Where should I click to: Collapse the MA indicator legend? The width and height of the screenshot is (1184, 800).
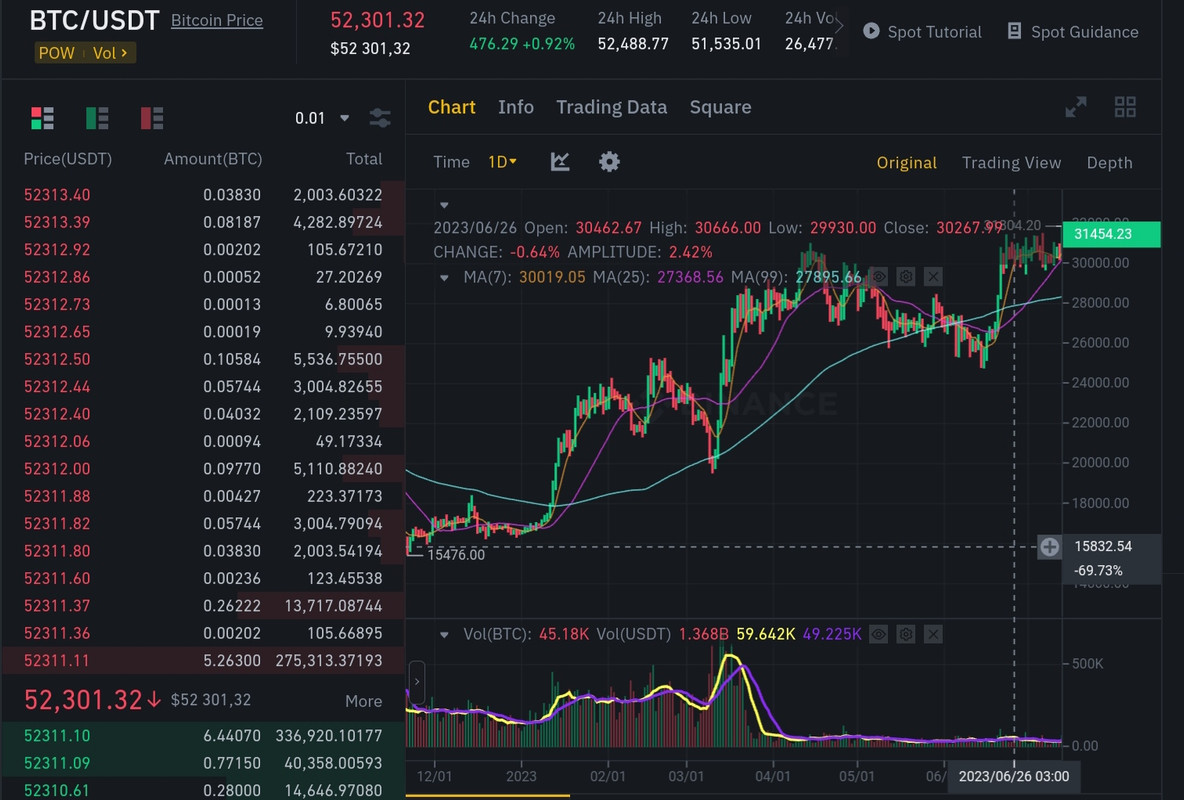coord(444,278)
